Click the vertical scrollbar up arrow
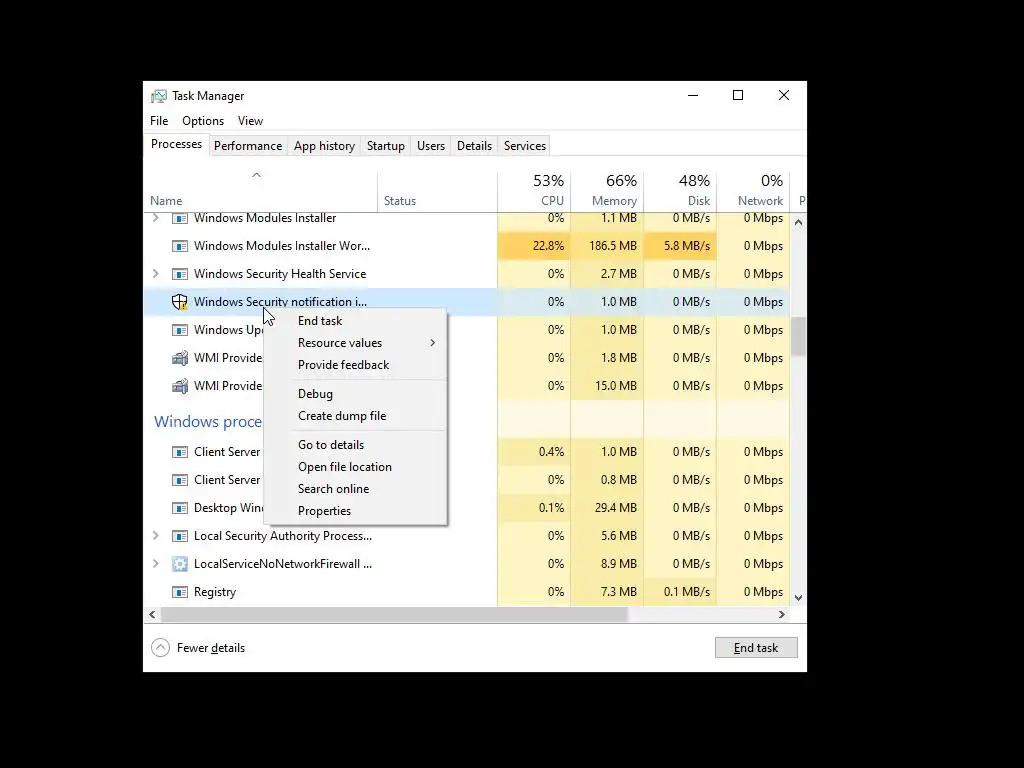The height and width of the screenshot is (768, 1024). pyautogui.click(x=798, y=223)
